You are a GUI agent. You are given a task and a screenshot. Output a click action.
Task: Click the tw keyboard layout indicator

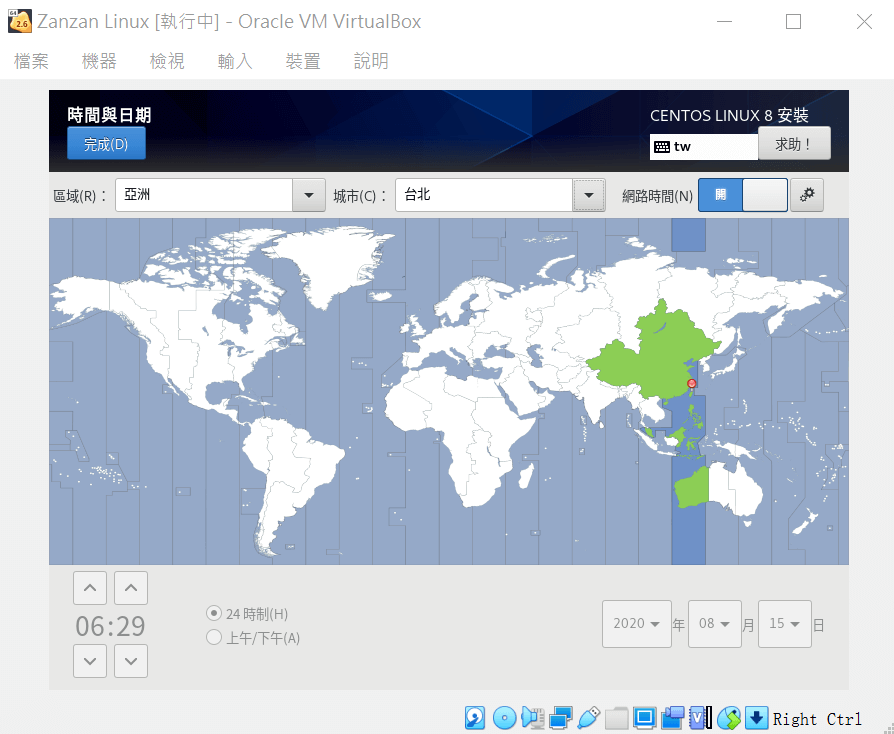(x=704, y=147)
